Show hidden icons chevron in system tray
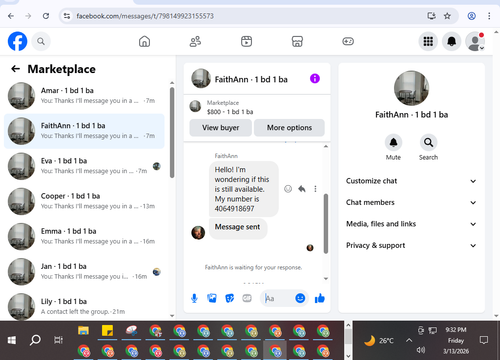Image resolution: width=500 pixels, height=360 pixels. point(409,340)
